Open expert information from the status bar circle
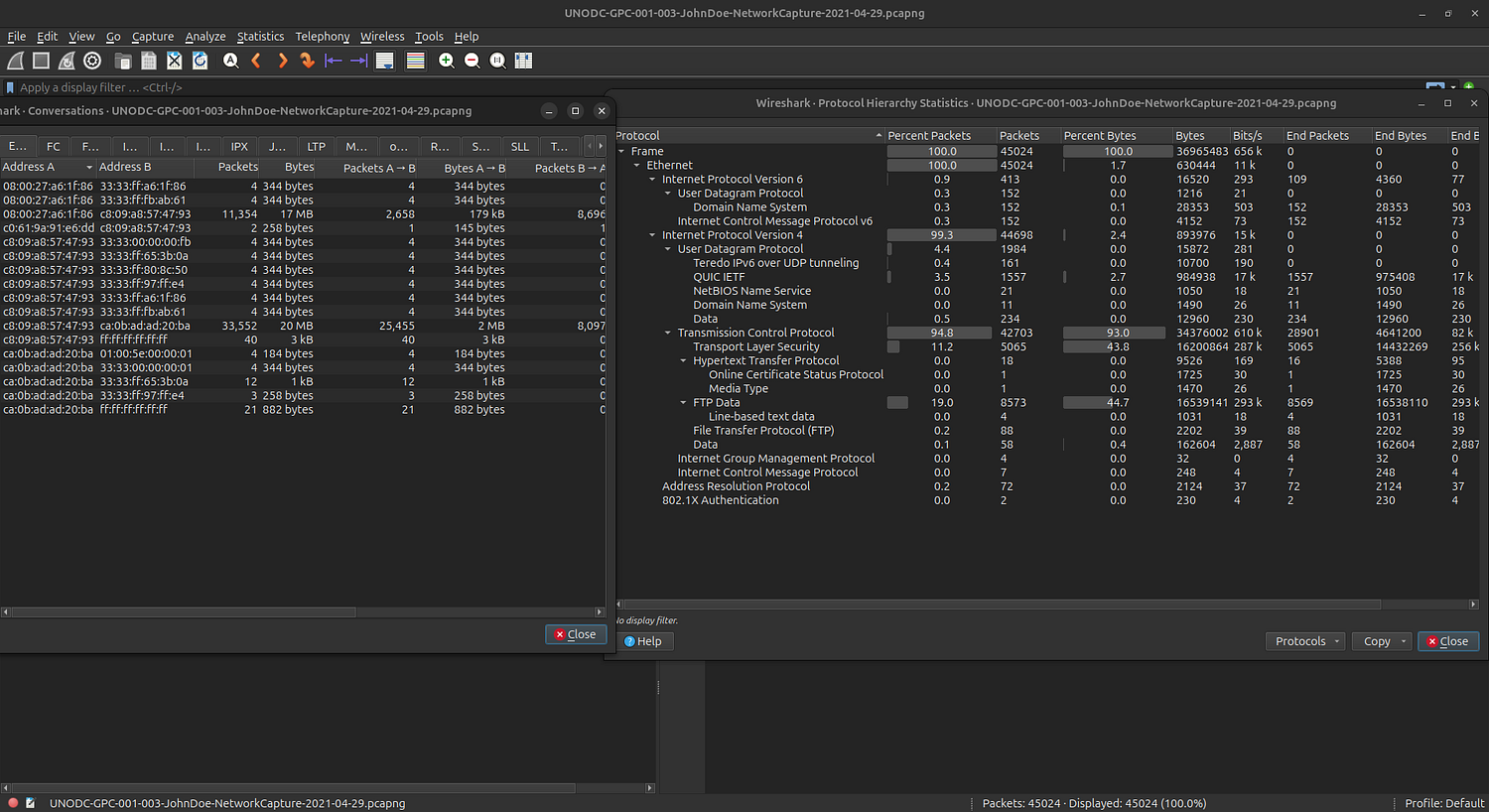The height and width of the screenshot is (812, 1489). (x=13, y=803)
